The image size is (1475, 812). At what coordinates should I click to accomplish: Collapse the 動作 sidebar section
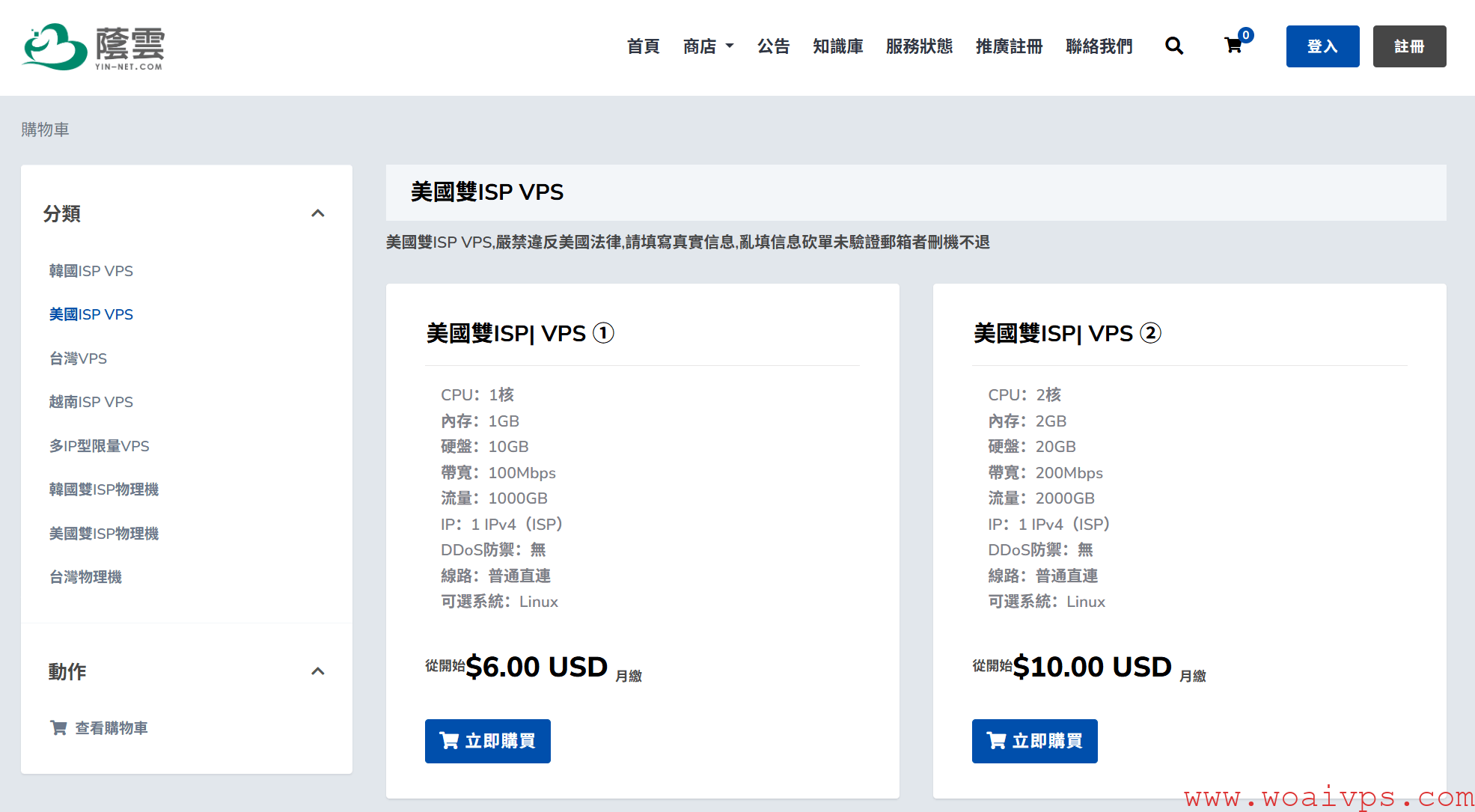[319, 671]
